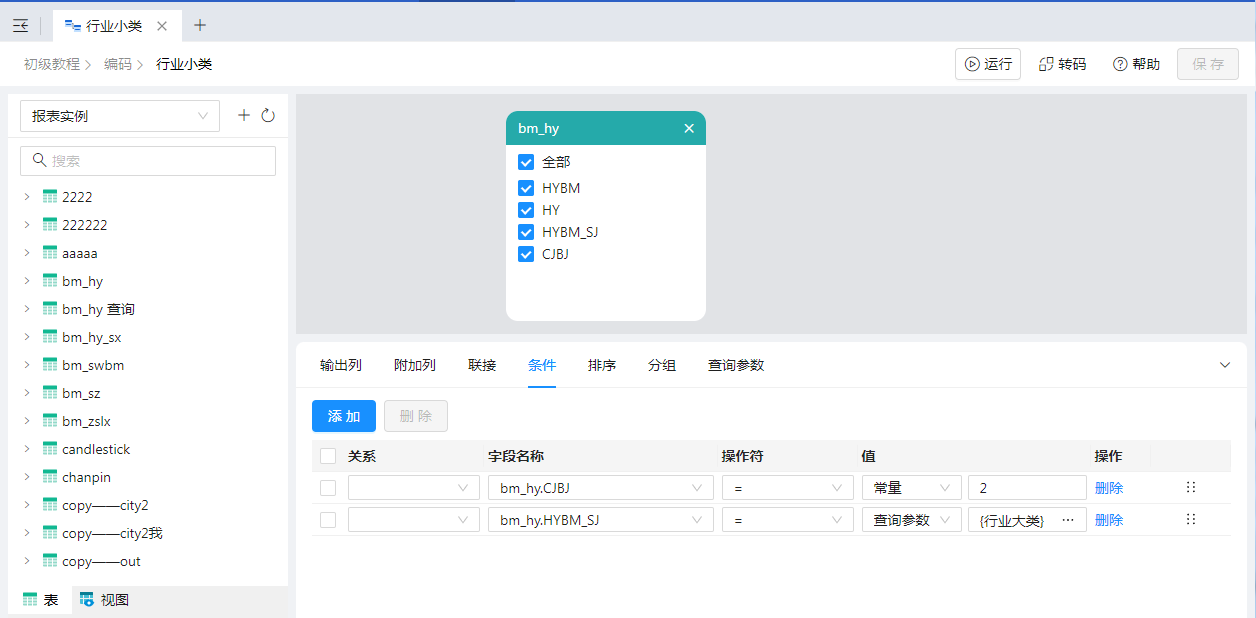The height and width of the screenshot is (618, 1256).
Task: Select the bm_hy.CJBJ condition row checkbox
Action: [x=328, y=488]
